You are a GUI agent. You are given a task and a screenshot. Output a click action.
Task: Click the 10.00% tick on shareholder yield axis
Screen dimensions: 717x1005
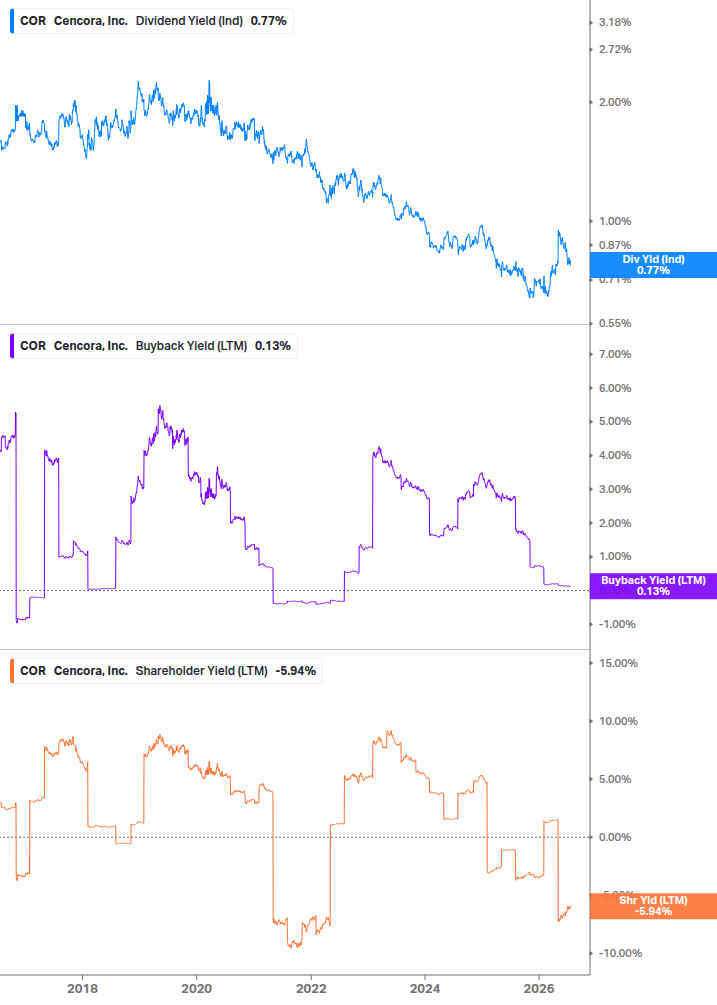point(618,722)
